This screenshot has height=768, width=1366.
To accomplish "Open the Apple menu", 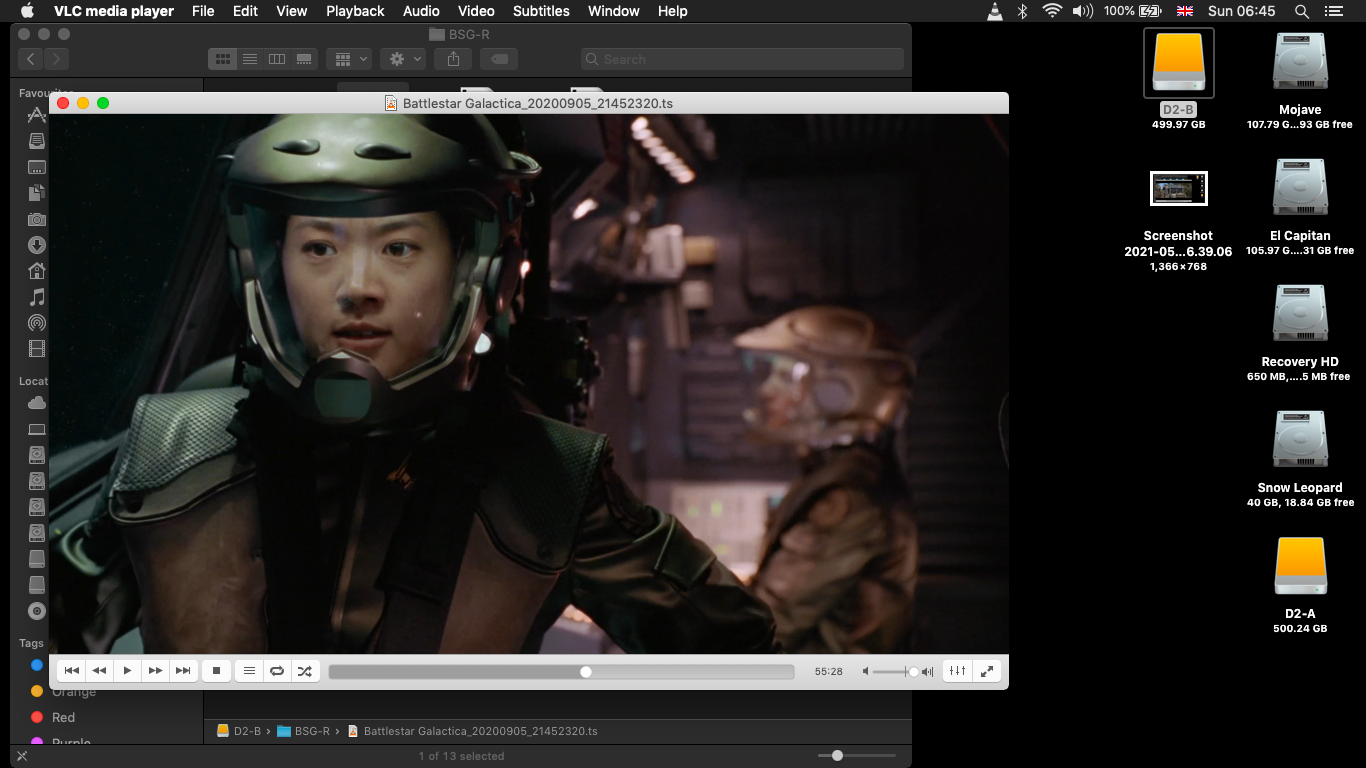I will pyautogui.click(x=27, y=11).
